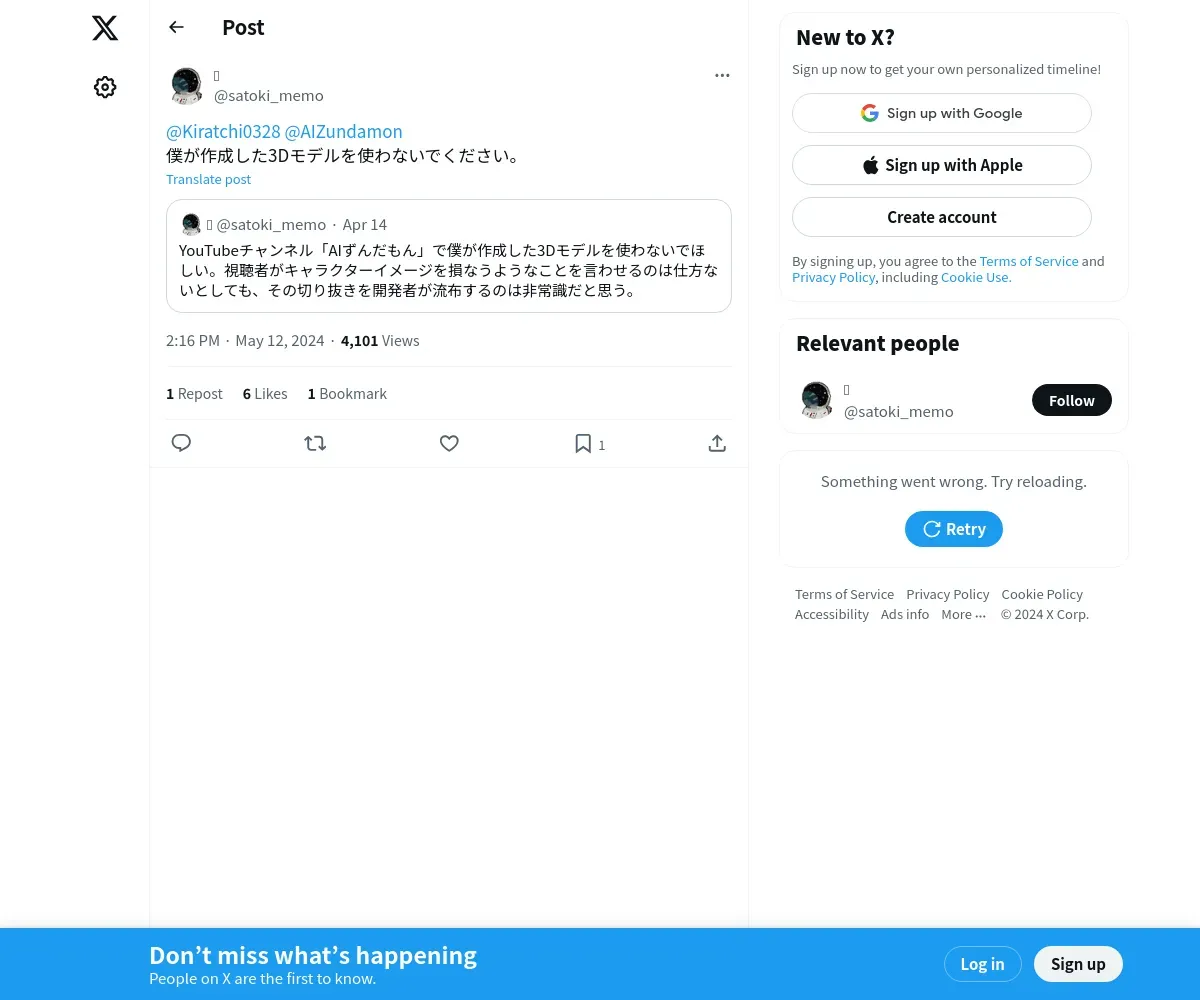
Task: Bookmark the post with bookmark icon
Action: [583, 443]
